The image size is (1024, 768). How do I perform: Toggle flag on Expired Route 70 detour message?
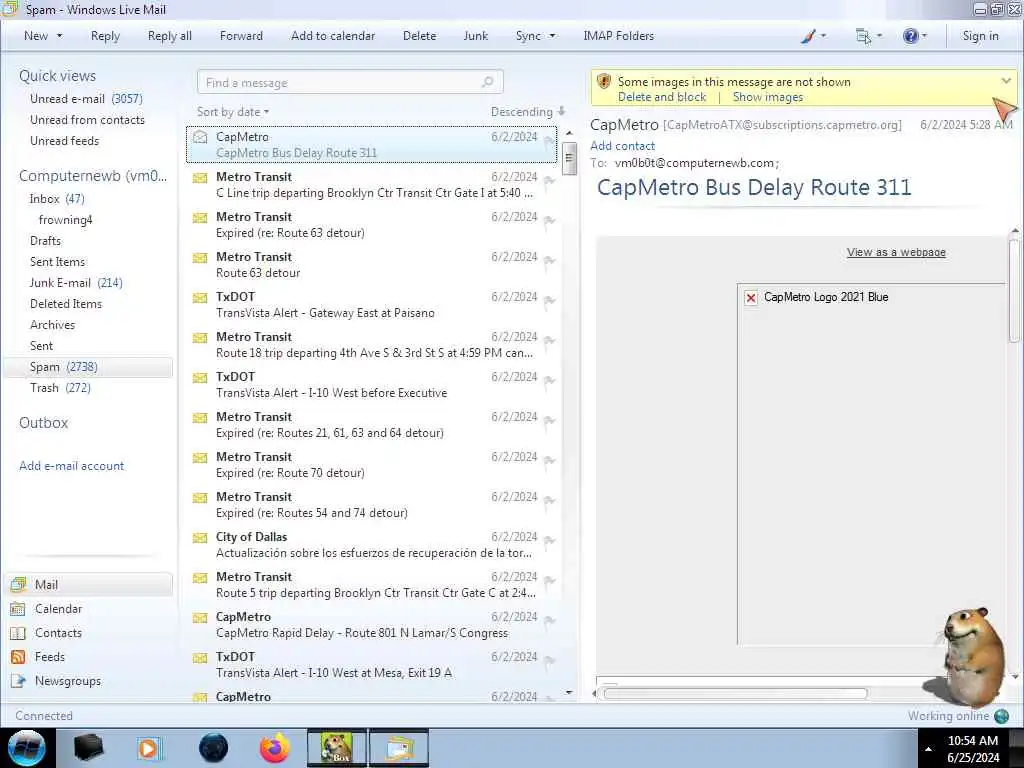(549, 461)
